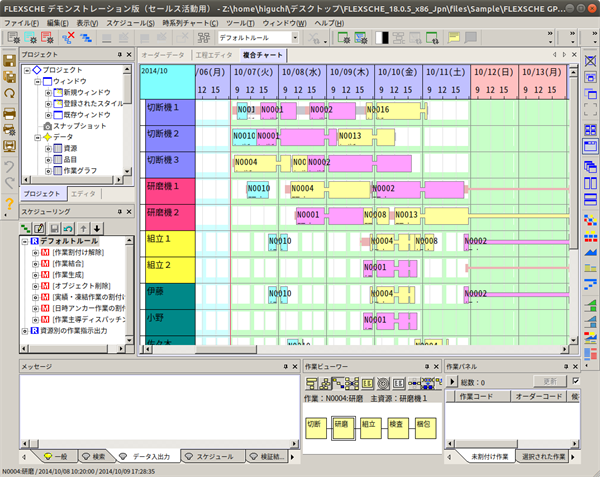Click the print icon in left sidebar
This screenshot has width=600, height=477.
[x=10, y=113]
